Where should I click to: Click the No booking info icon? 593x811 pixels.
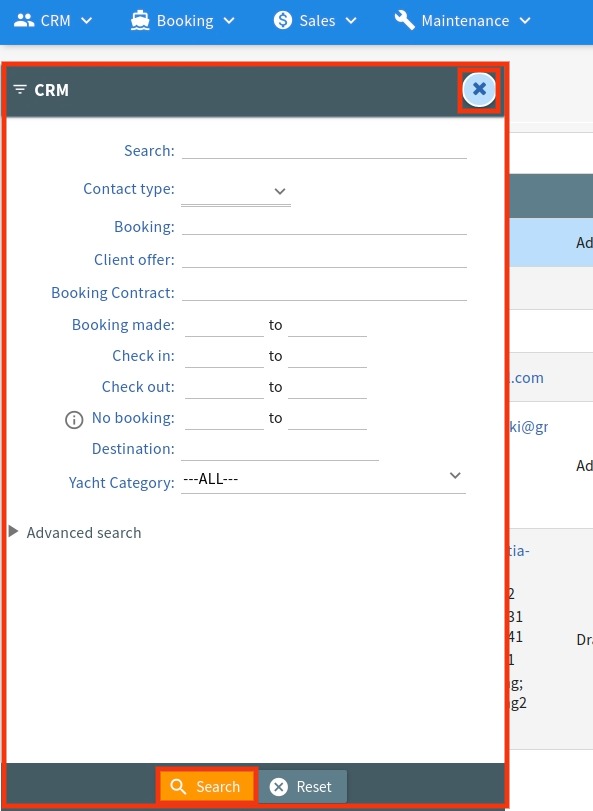(74, 419)
